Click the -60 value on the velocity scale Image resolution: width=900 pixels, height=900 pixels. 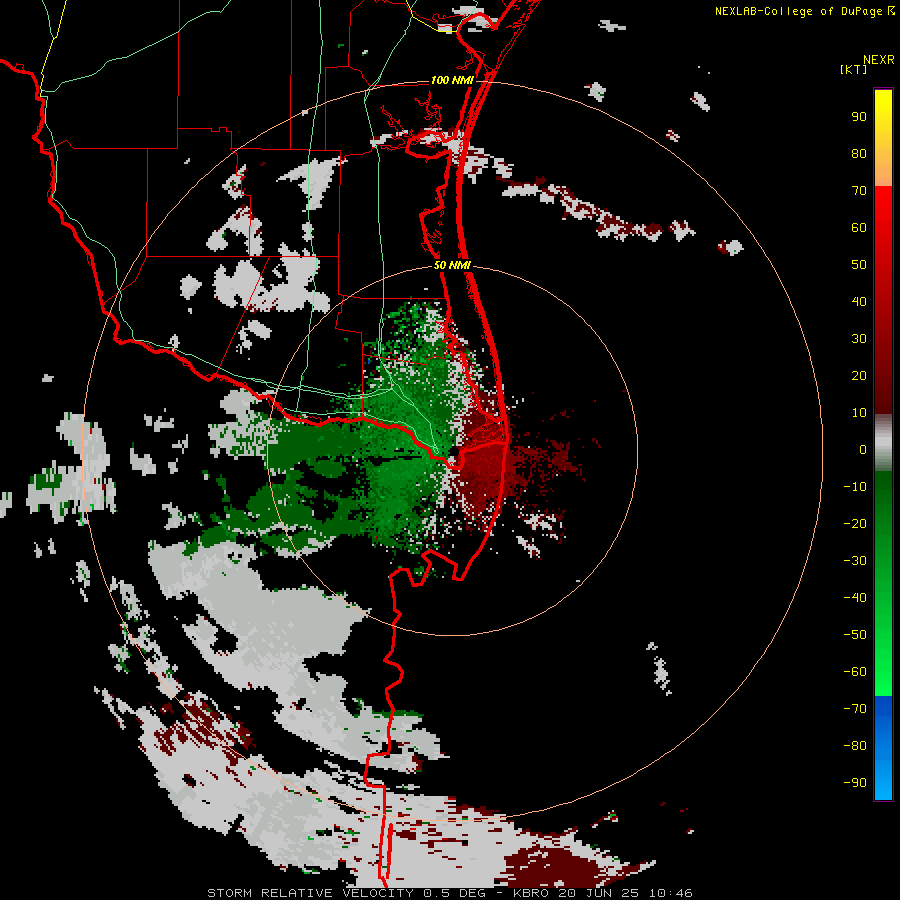[855, 672]
